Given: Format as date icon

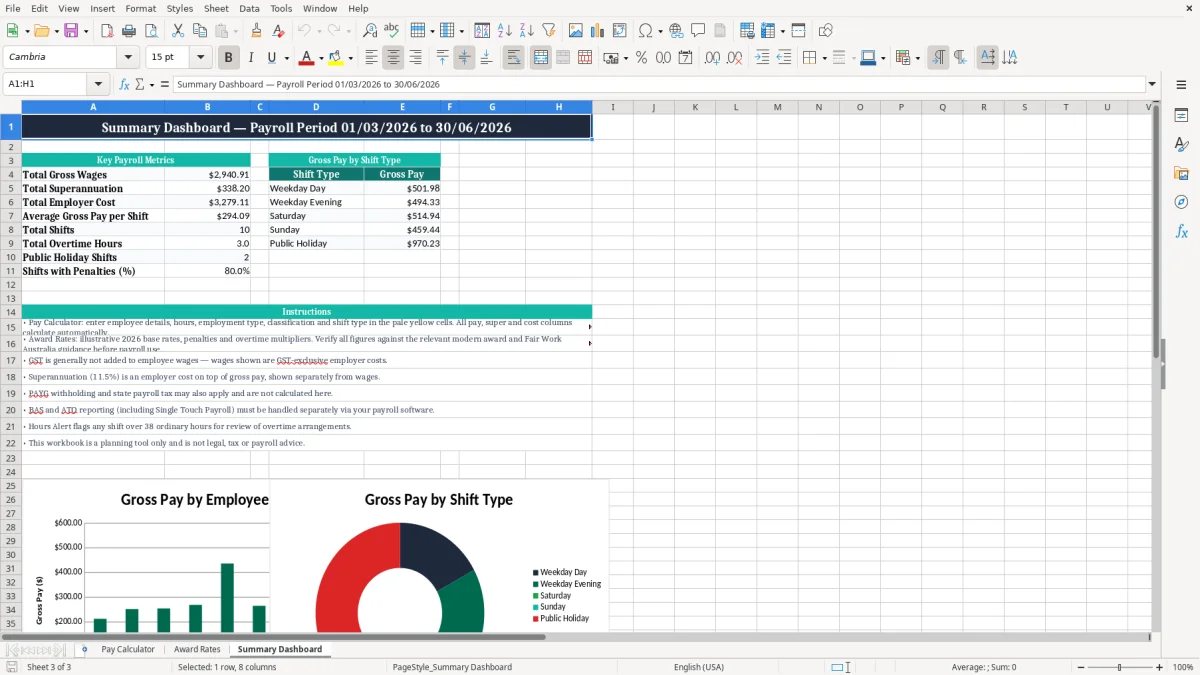Looking at the screenshot, I should pyautogui.click(x=685, y=58).
